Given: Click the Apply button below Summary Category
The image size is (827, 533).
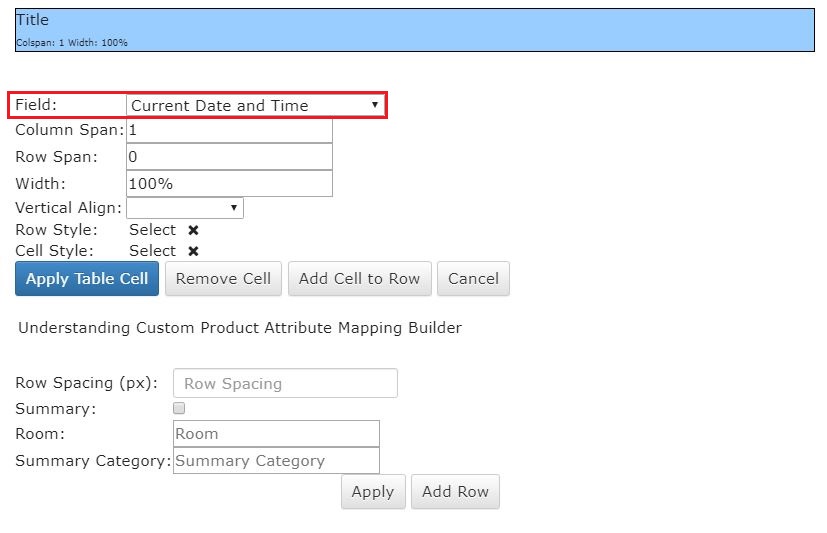Looking at the screenshot, I should [373, 491].
